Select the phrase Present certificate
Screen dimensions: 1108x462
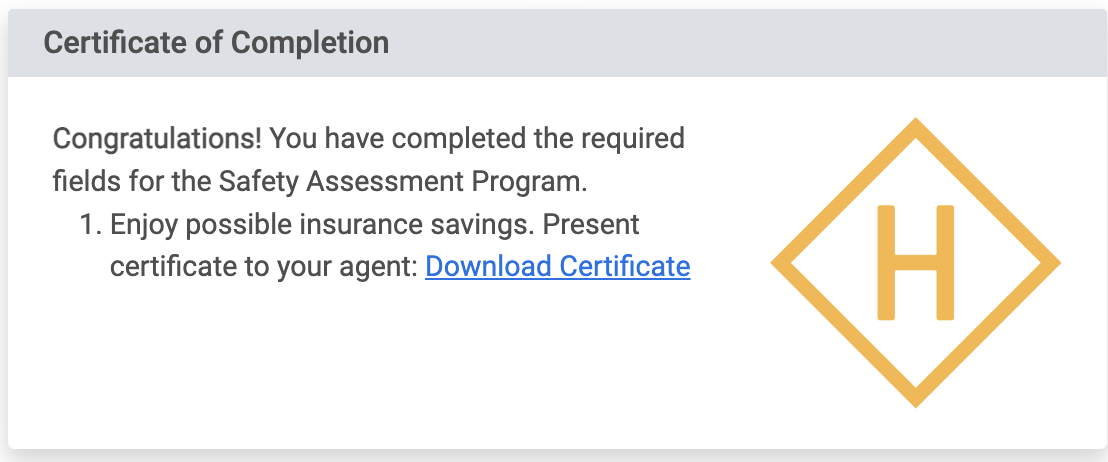coord(375,245)
